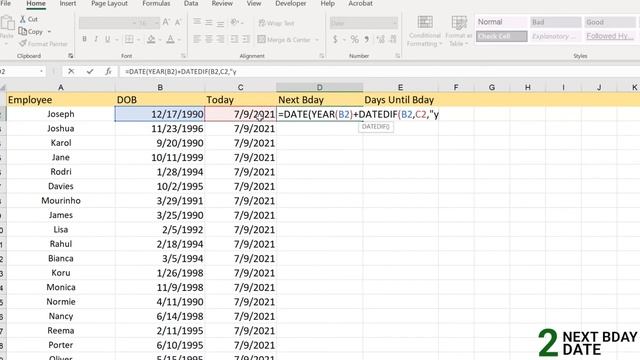The image size is (640, 360).
Task: Open the Merge & Center dropdown arrow
Action: click(x=317, y=40)
